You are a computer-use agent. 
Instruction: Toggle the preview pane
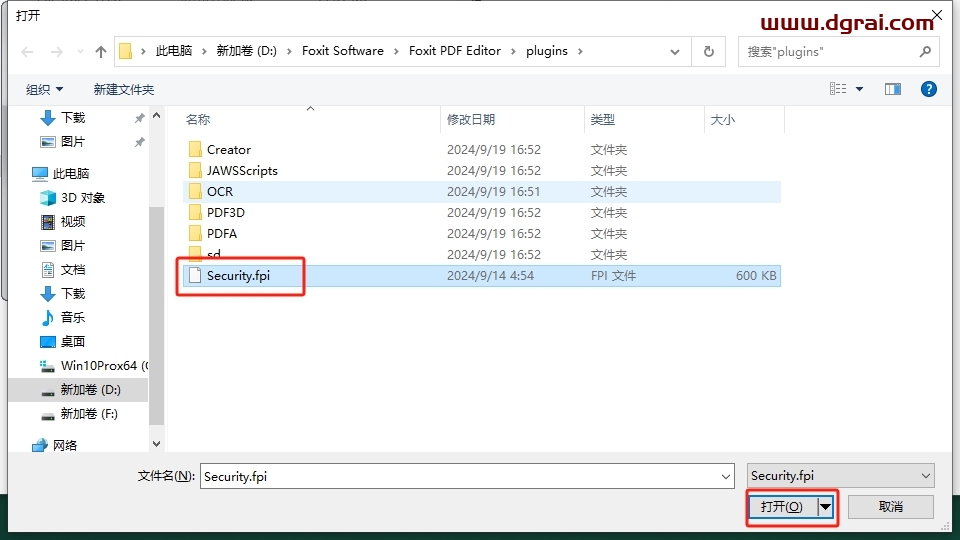point(893,89)
